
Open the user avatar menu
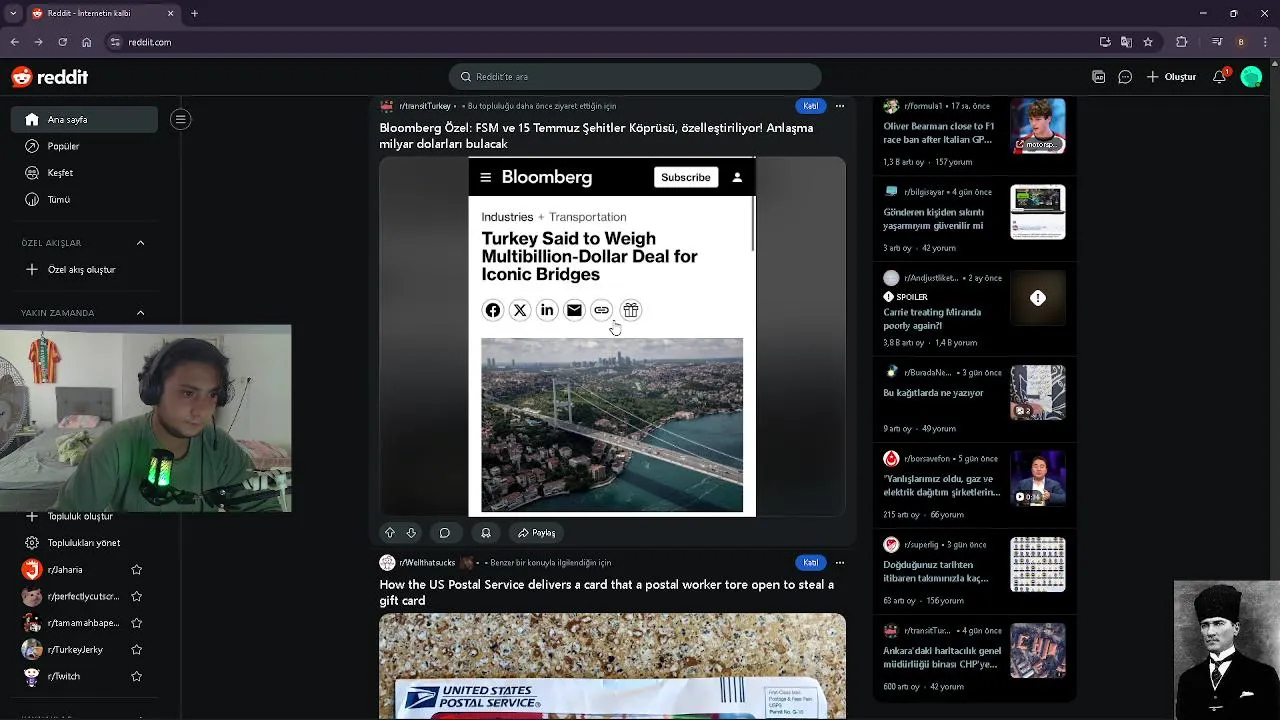click(x=1251, y=77)
